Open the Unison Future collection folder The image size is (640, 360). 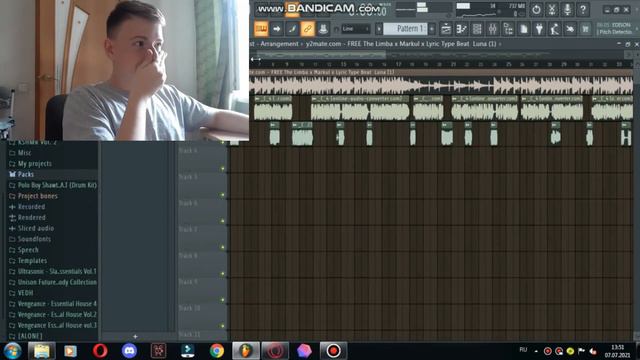pyautogui.click(x=52, y=282)
